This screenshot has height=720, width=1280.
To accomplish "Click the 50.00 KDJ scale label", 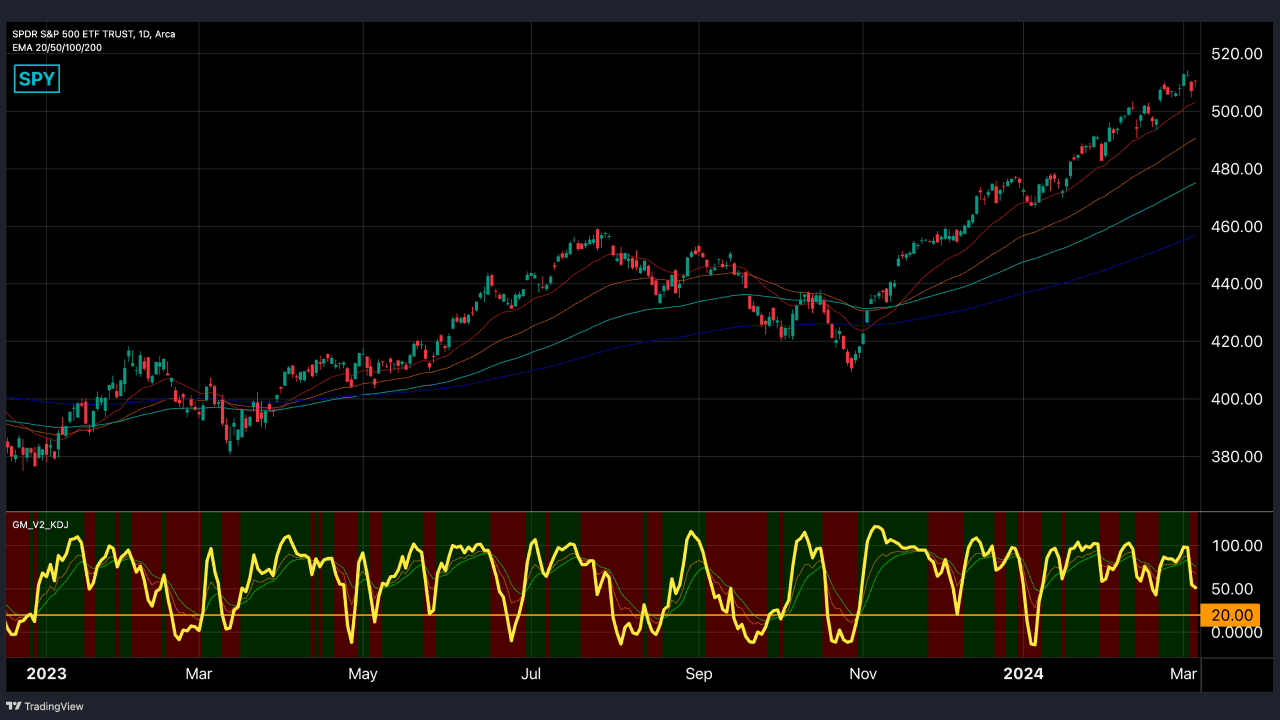I will (x=1232, y=589).
